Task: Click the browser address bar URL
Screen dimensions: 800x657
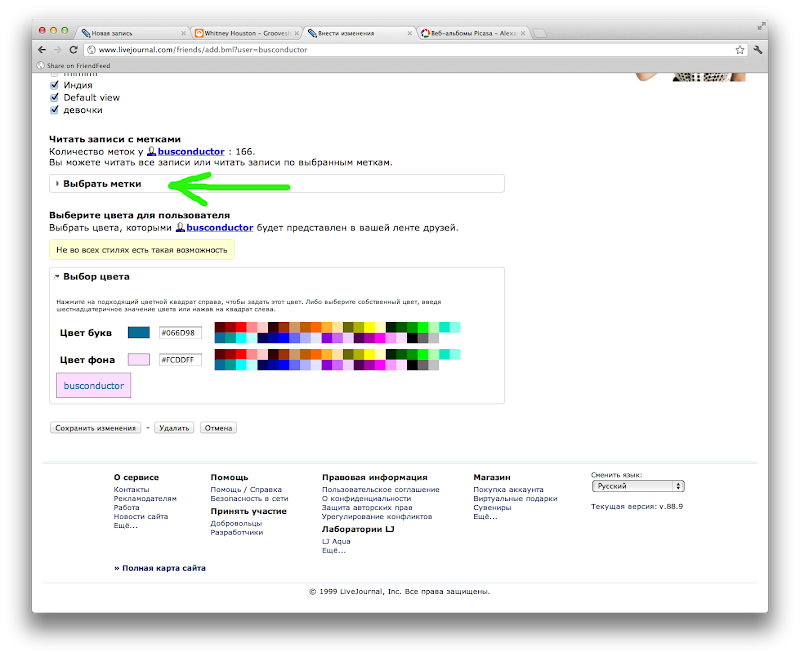Action: pos(203,49)
